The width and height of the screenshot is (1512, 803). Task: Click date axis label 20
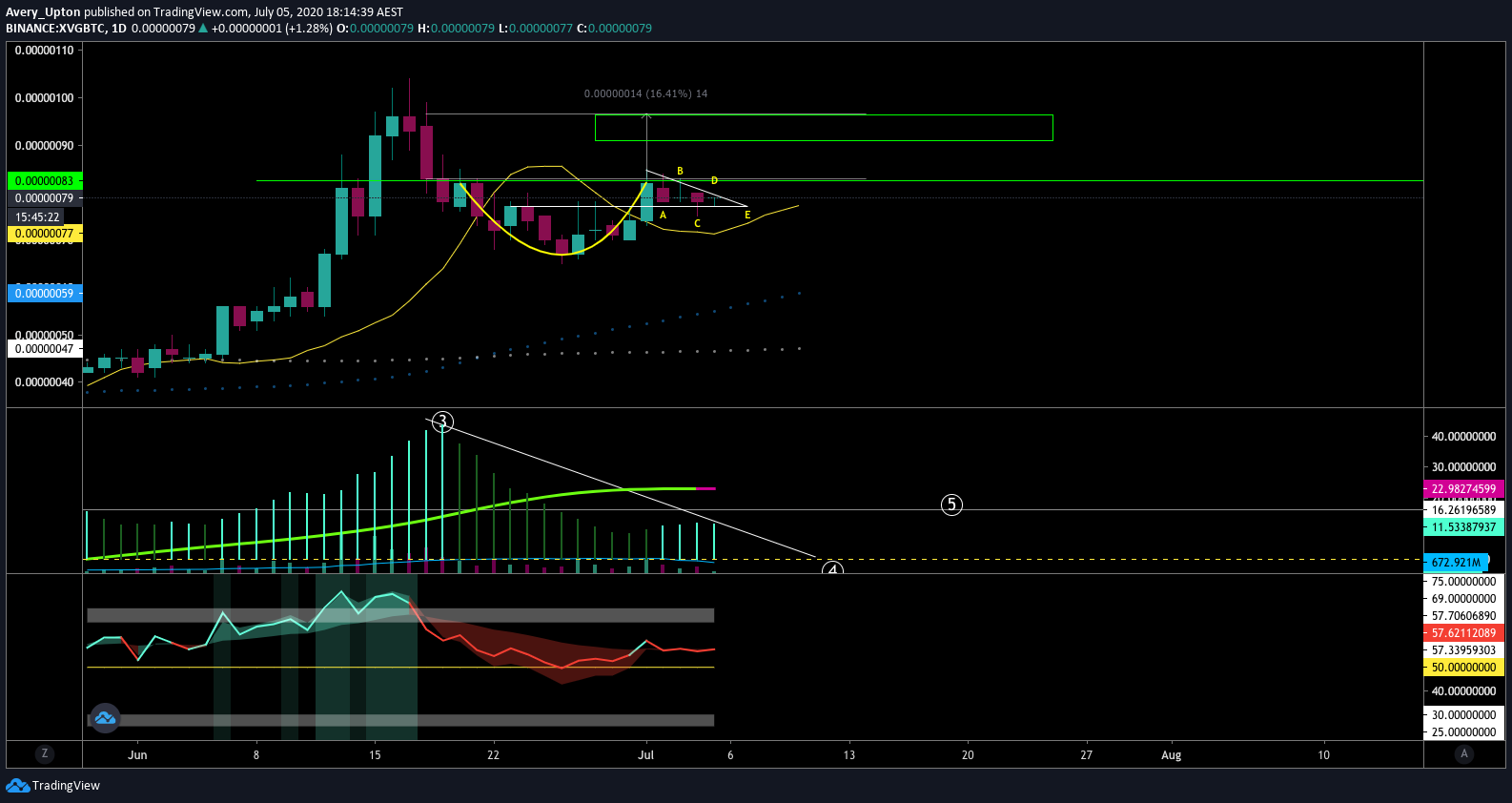pyautogui.click(x=968, y=755)
